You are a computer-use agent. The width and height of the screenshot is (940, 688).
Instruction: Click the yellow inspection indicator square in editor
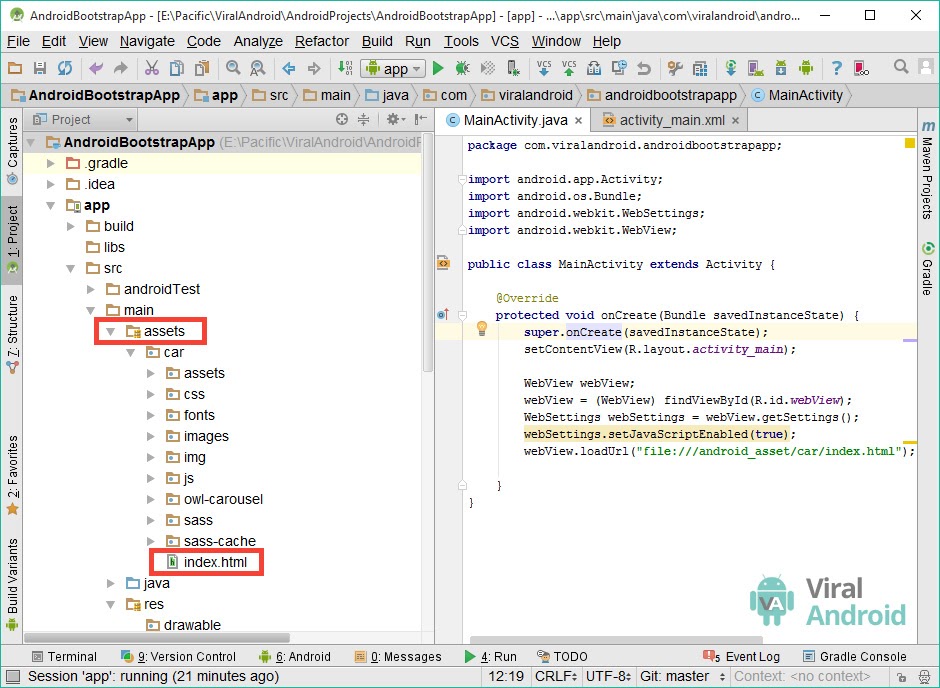909,143
